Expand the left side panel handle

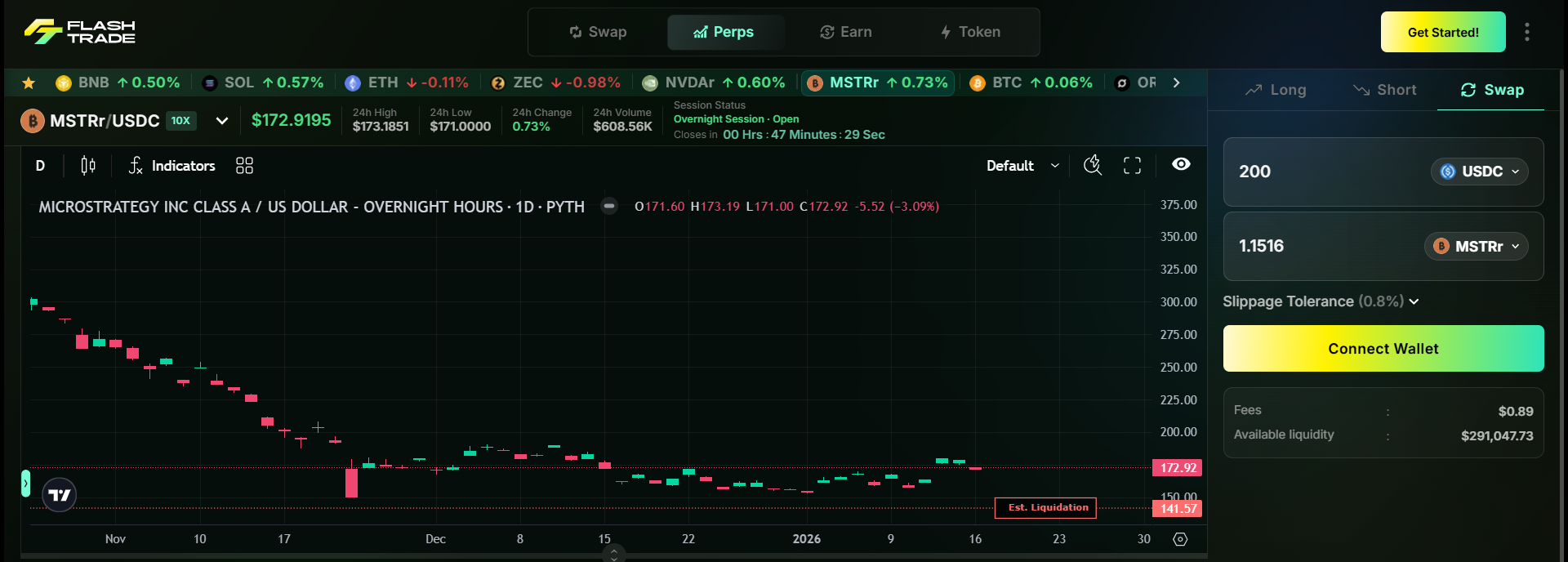25,484
